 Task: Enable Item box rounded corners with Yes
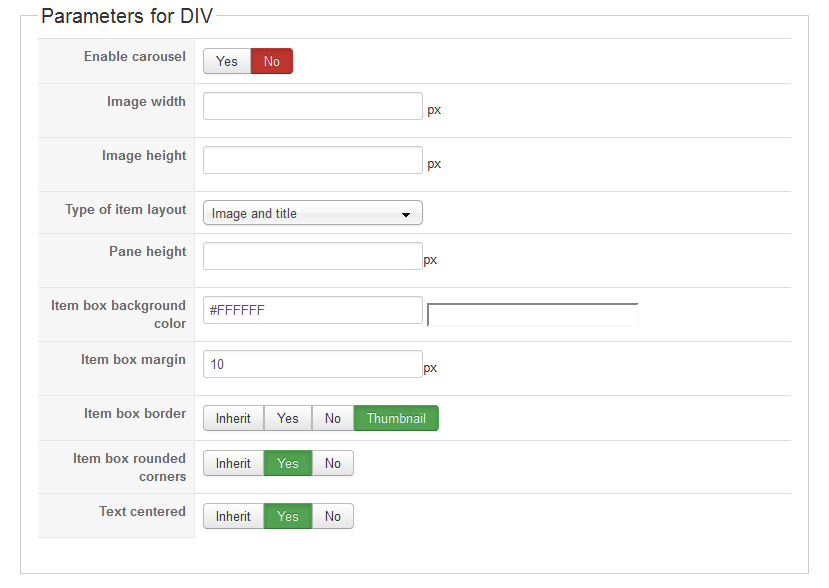point(288,463)
